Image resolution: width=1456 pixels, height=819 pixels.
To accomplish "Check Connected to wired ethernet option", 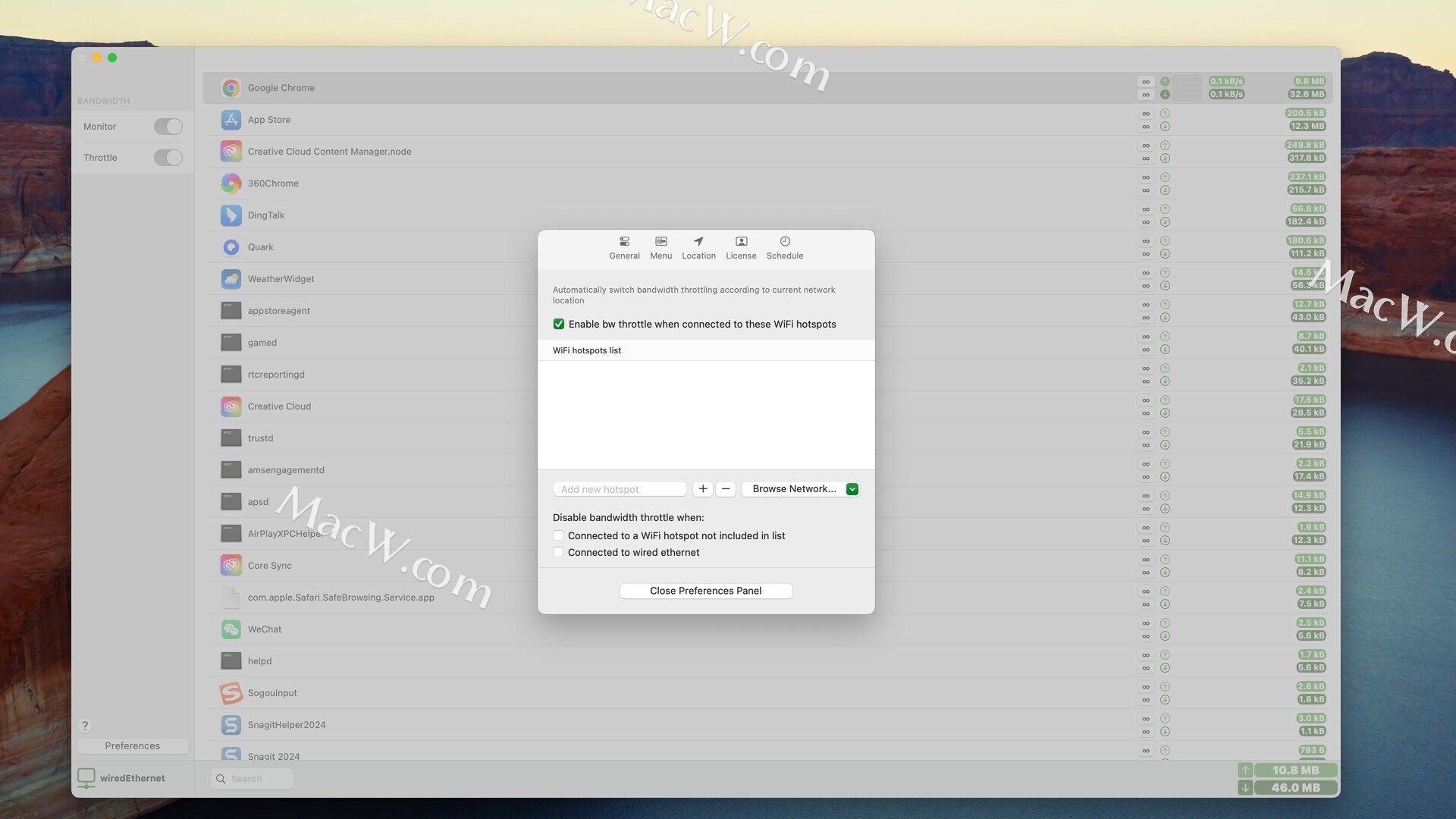I will pos(558,553).
